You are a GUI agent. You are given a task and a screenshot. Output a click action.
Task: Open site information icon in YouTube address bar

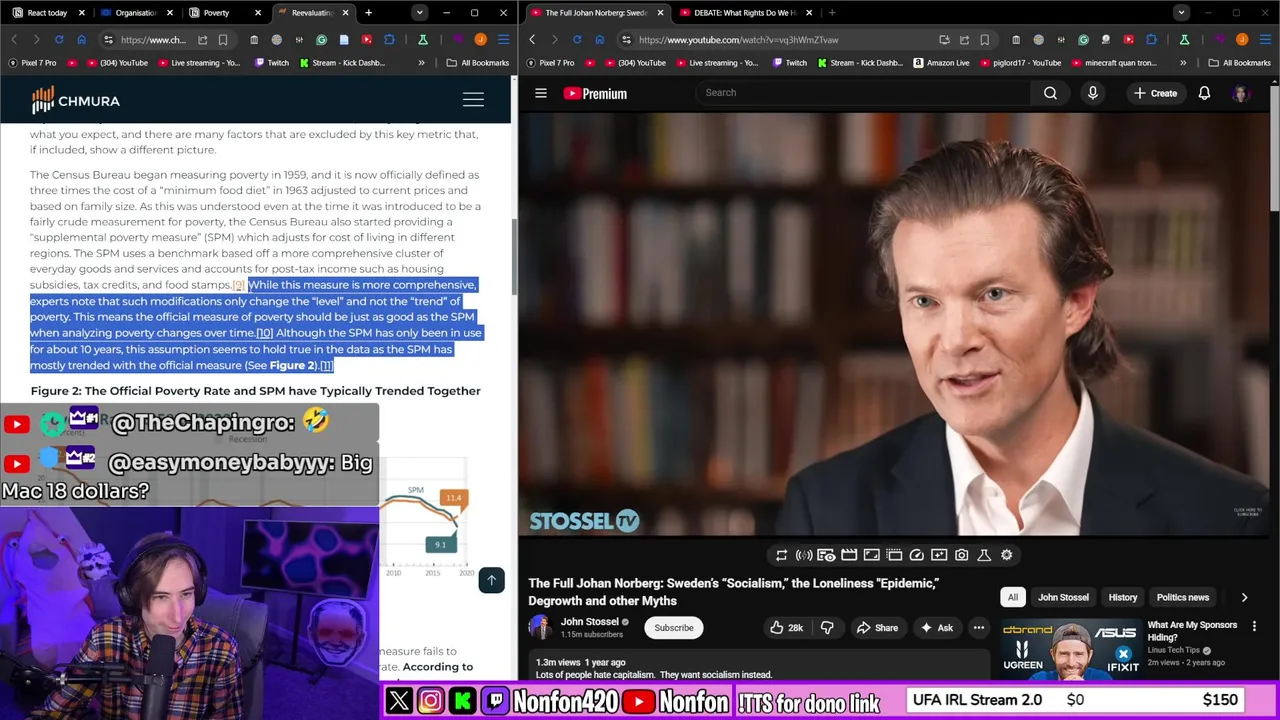[x=626, y=40]
